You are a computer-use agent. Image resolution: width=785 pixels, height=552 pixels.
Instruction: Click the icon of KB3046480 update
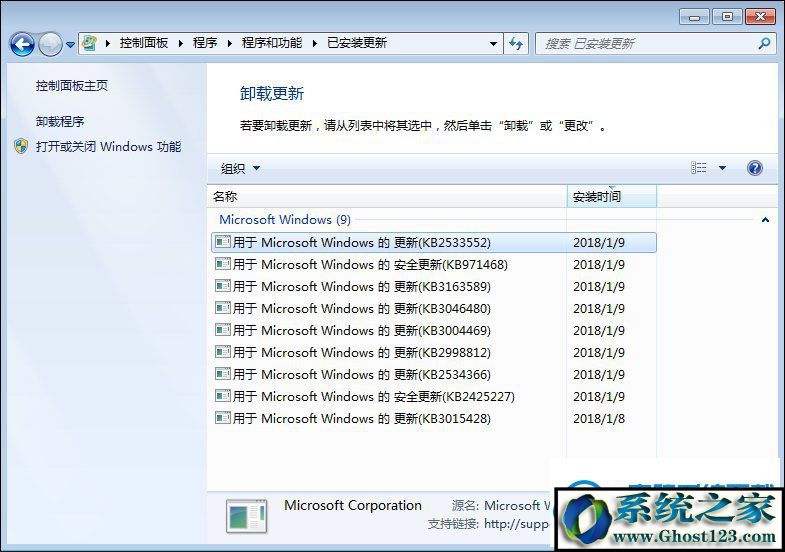tap(223, 308)
